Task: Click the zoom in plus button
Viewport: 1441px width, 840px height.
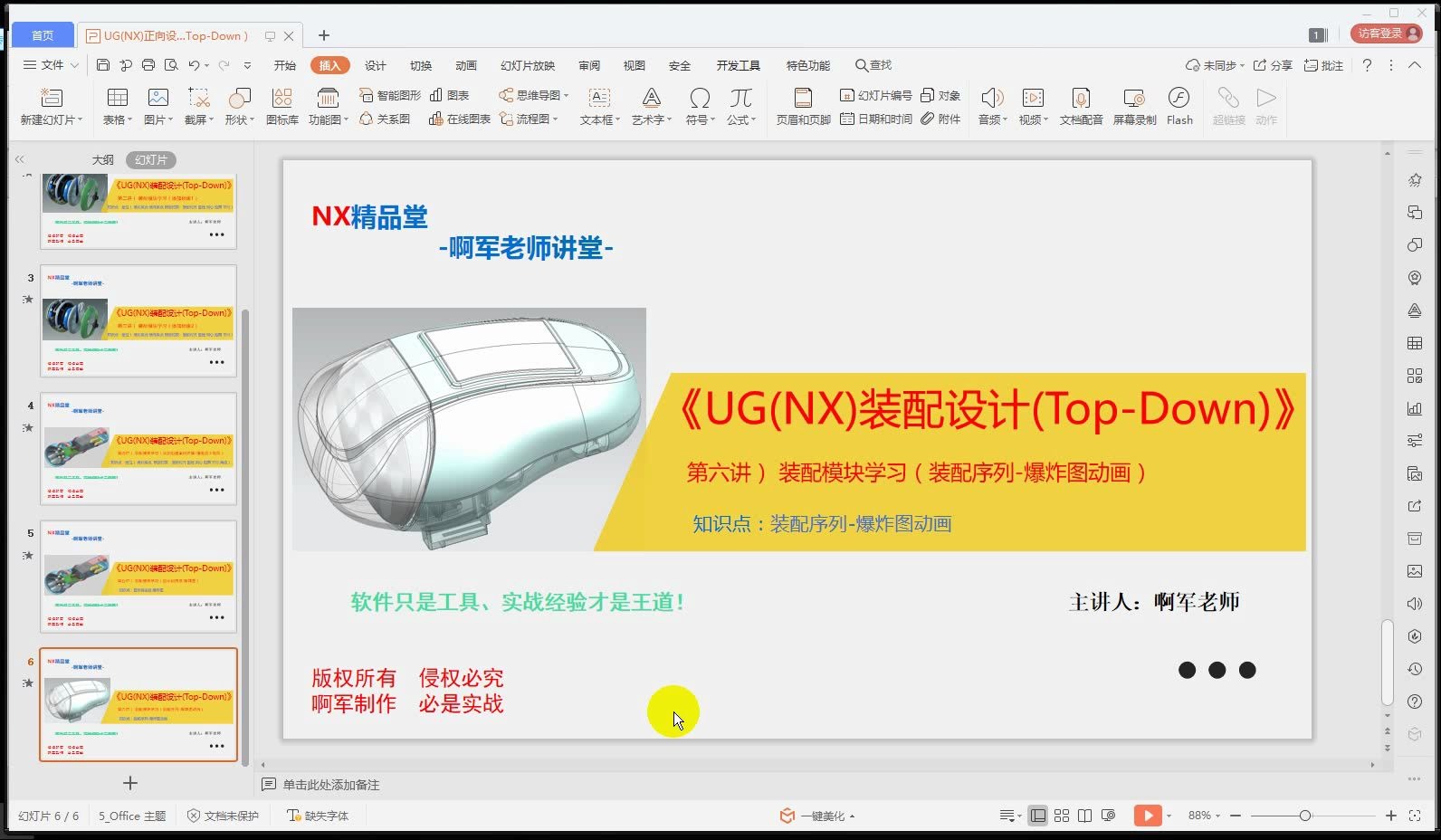Action: click(1391, 816)
